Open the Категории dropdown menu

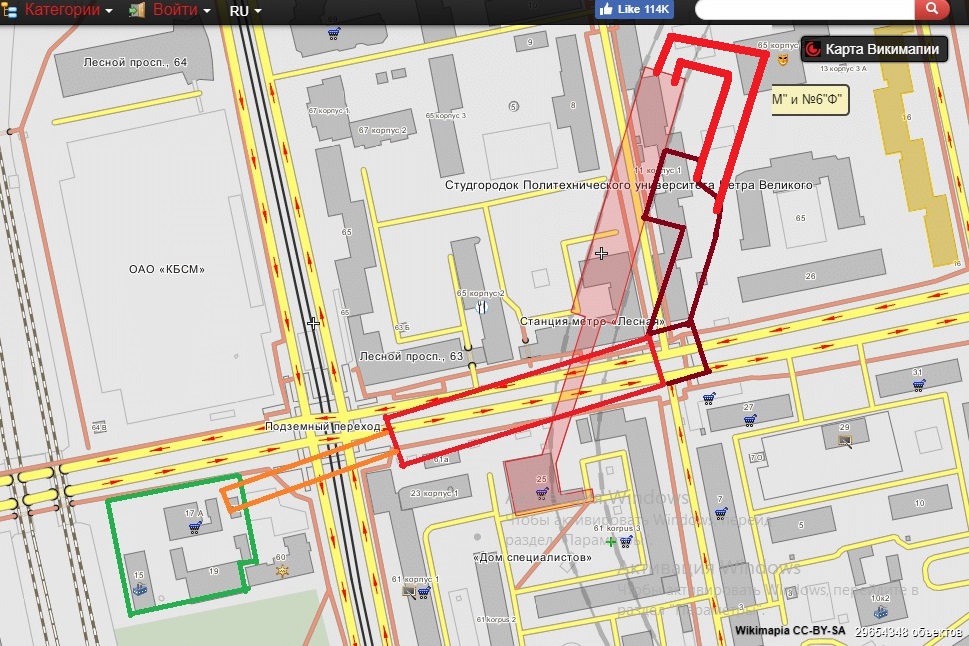pyautogui.click(x=68, y=10)
